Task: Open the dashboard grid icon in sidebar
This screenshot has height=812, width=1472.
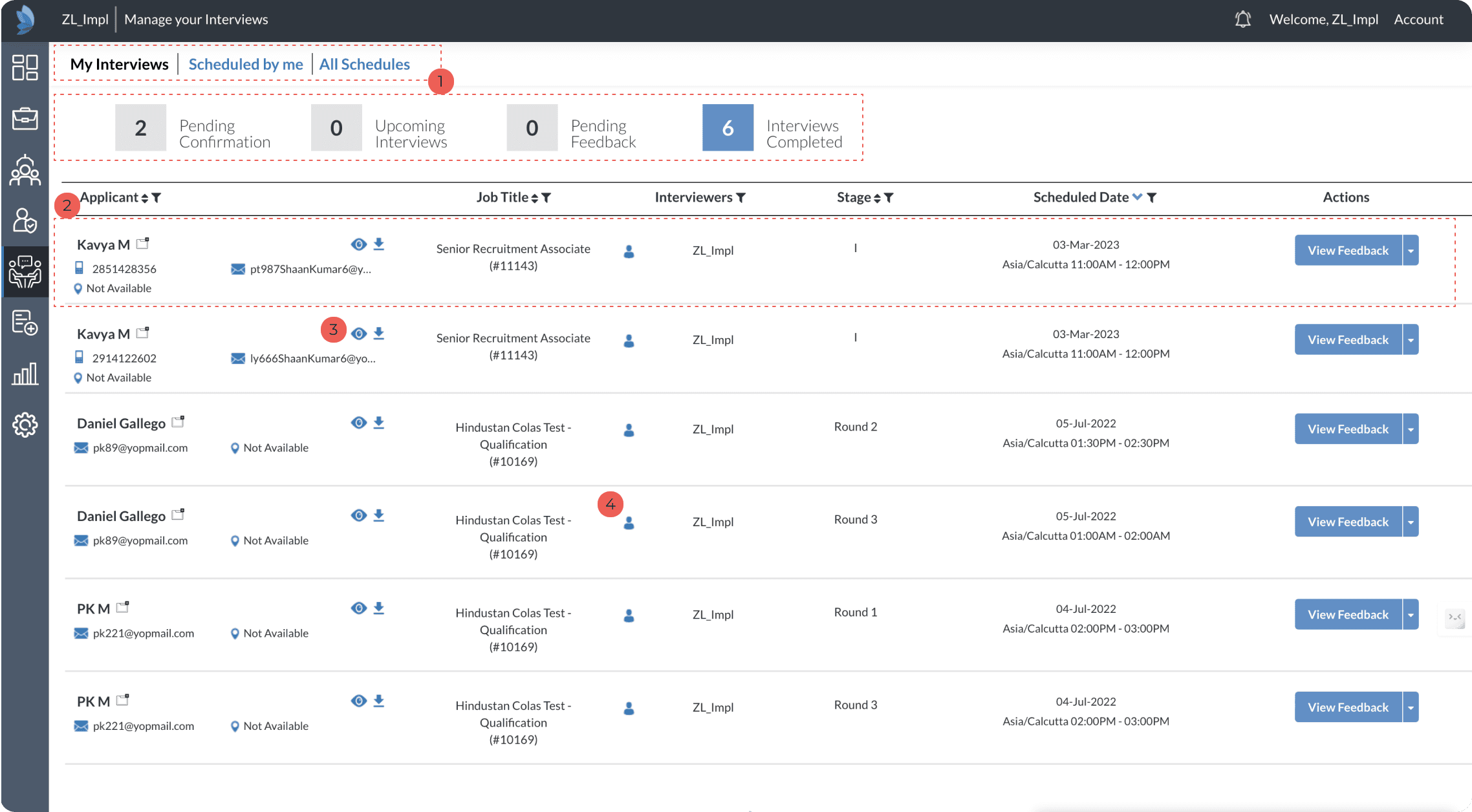Action: tap(25, 67)
